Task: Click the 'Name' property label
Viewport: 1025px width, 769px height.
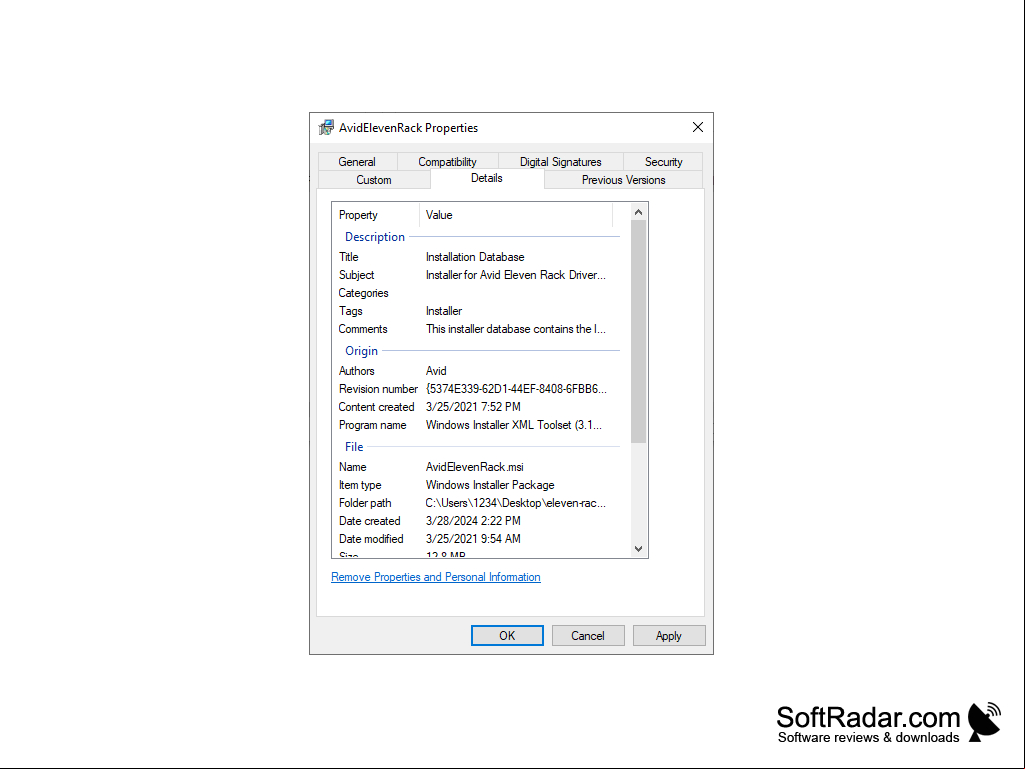Action: click(352, 467)
